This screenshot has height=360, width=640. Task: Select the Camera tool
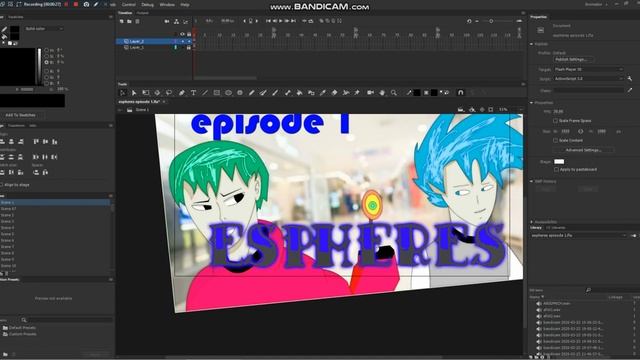click(370, 93)
